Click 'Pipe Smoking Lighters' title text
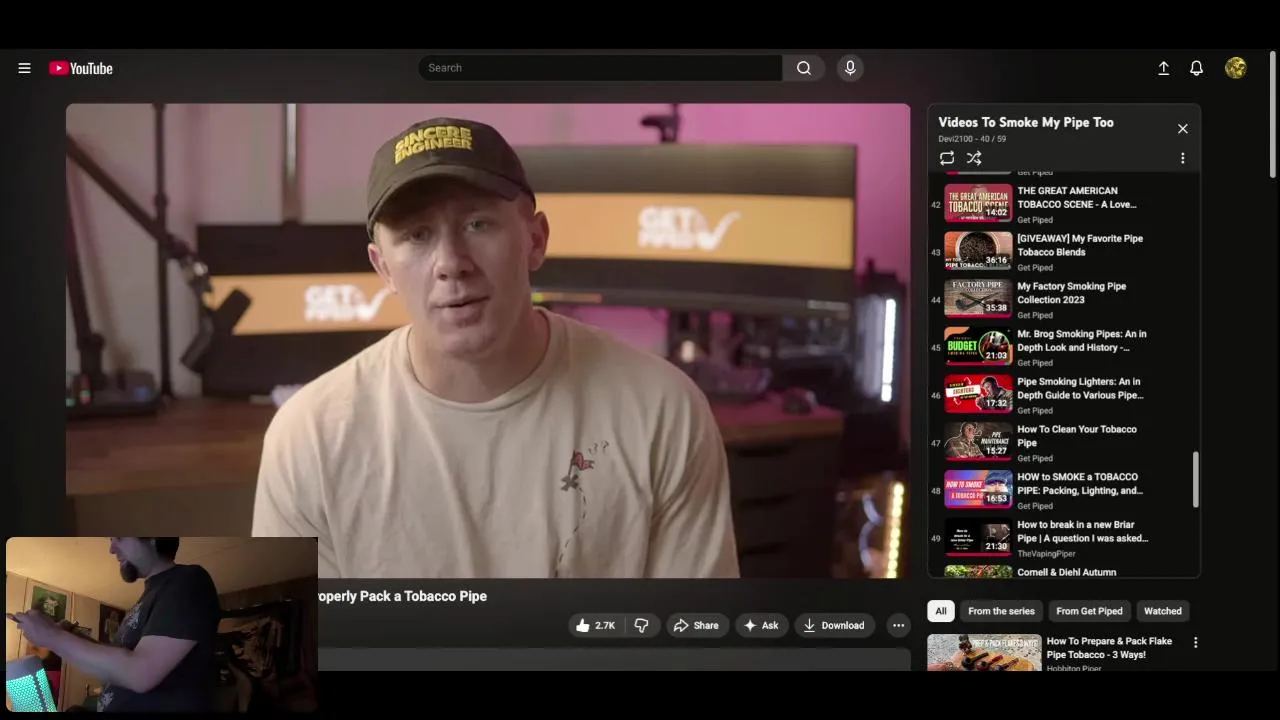The height and width of the screenshot is (720, 1280). click(1080, 388)
